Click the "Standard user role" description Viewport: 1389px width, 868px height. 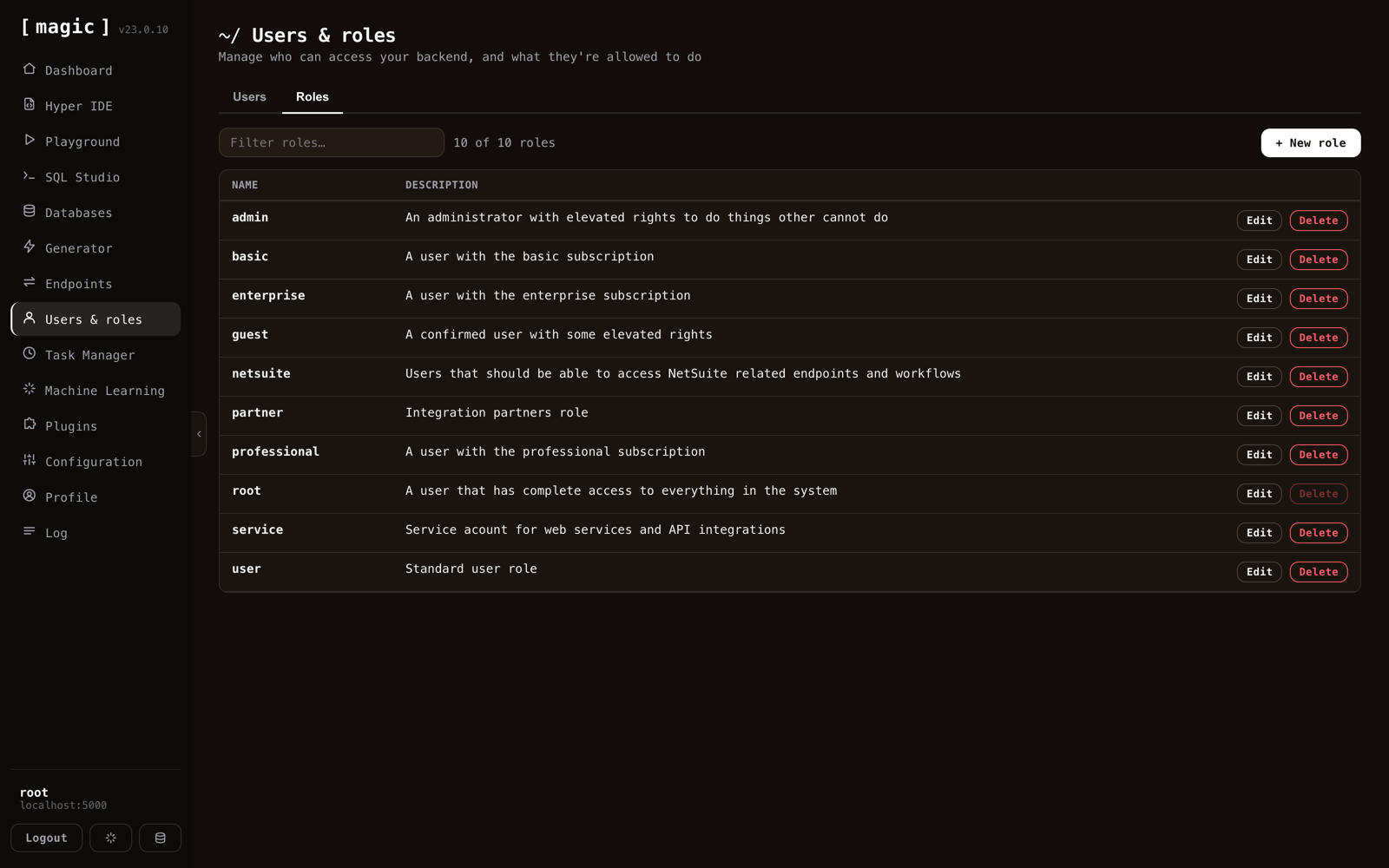(x=471, y=569)
